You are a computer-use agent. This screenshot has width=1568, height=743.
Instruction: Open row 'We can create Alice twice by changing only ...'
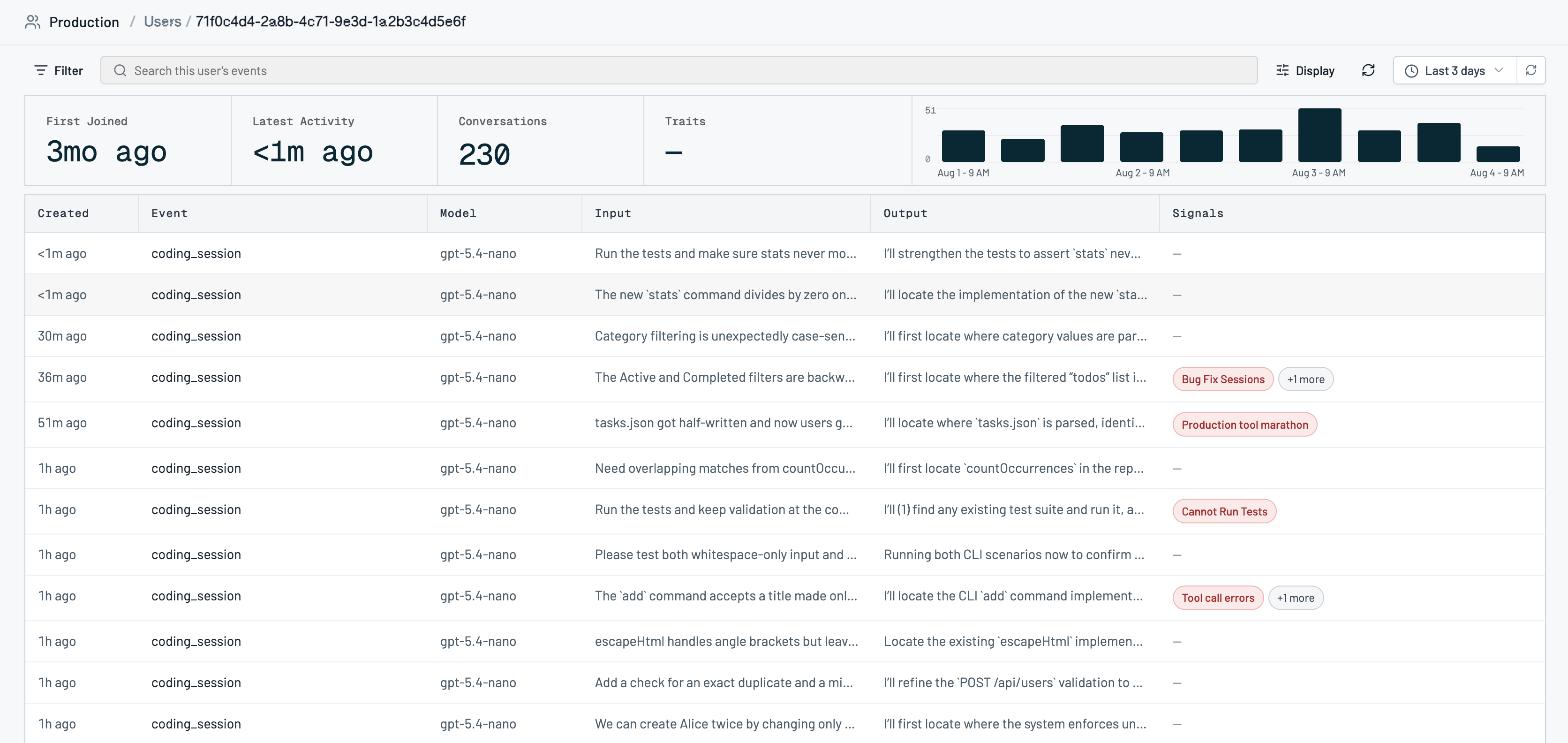click(784, 724)
